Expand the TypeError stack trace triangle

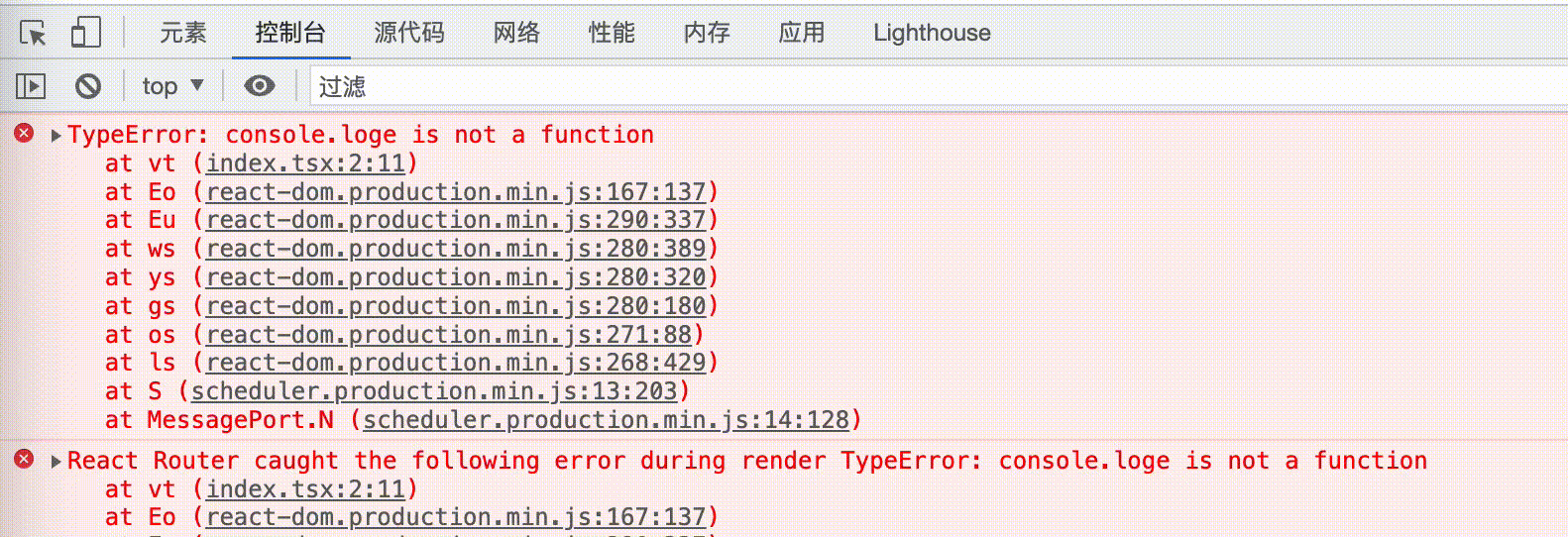pyautogui.click(x=56, y=136)
